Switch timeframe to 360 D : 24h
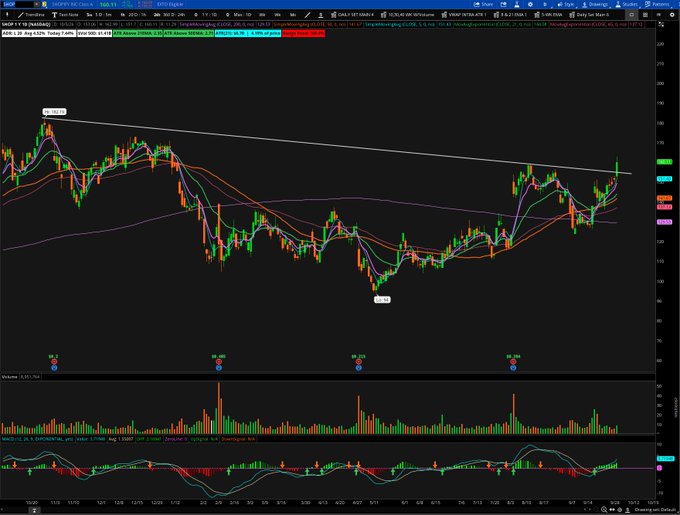Screen dimensions: 680x515 (170, 15)
